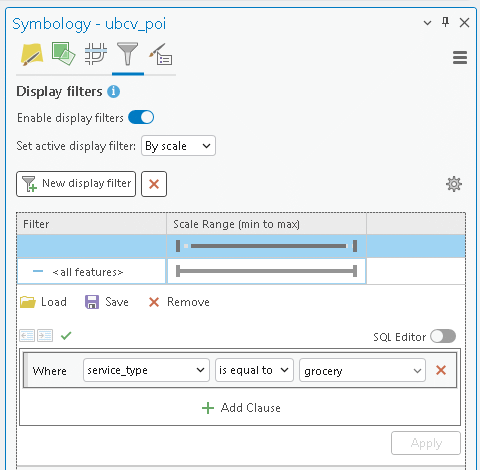This screenshot has height=470, width=480.
Task: Open the service_type field dropdown
Action: (x=146, y=370)
